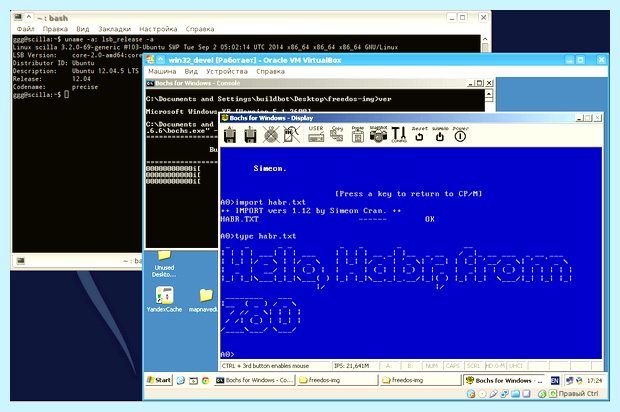620x412 pixels.
Task: Click the CAPS indicator in Bochs status bar
Action: pos(453,366)
